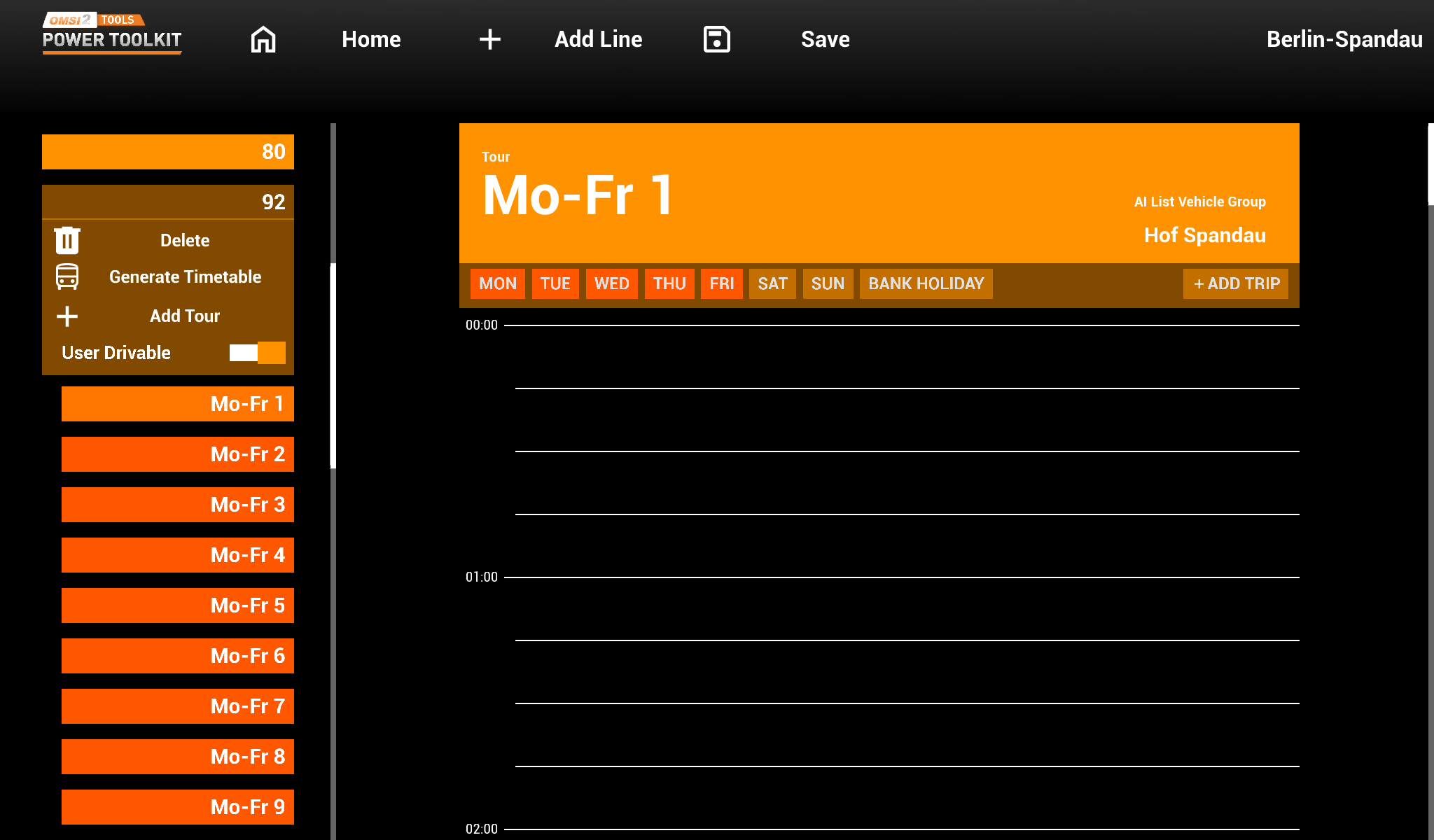Toggle the MON day button
Viewport: 1434px width, 840px height.
[x=497, y=283]
